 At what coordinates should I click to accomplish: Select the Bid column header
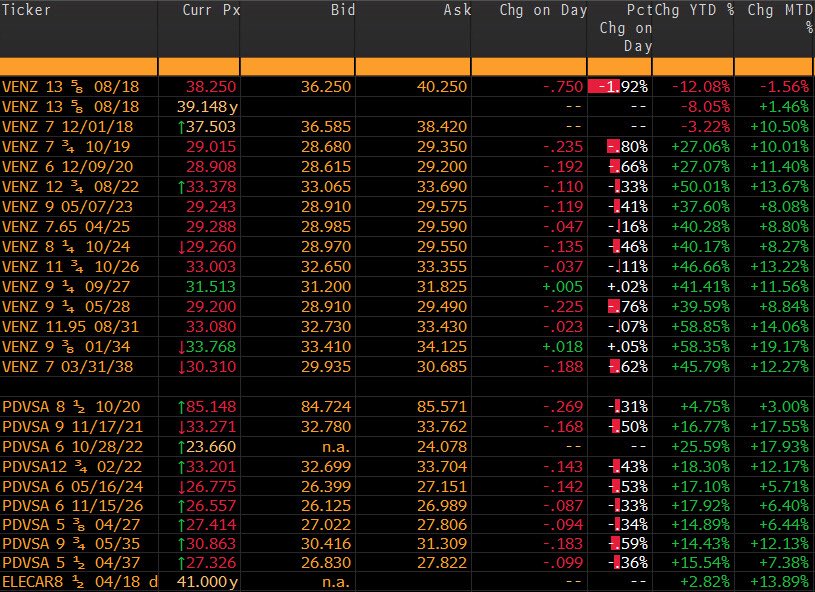click(343, 10)
